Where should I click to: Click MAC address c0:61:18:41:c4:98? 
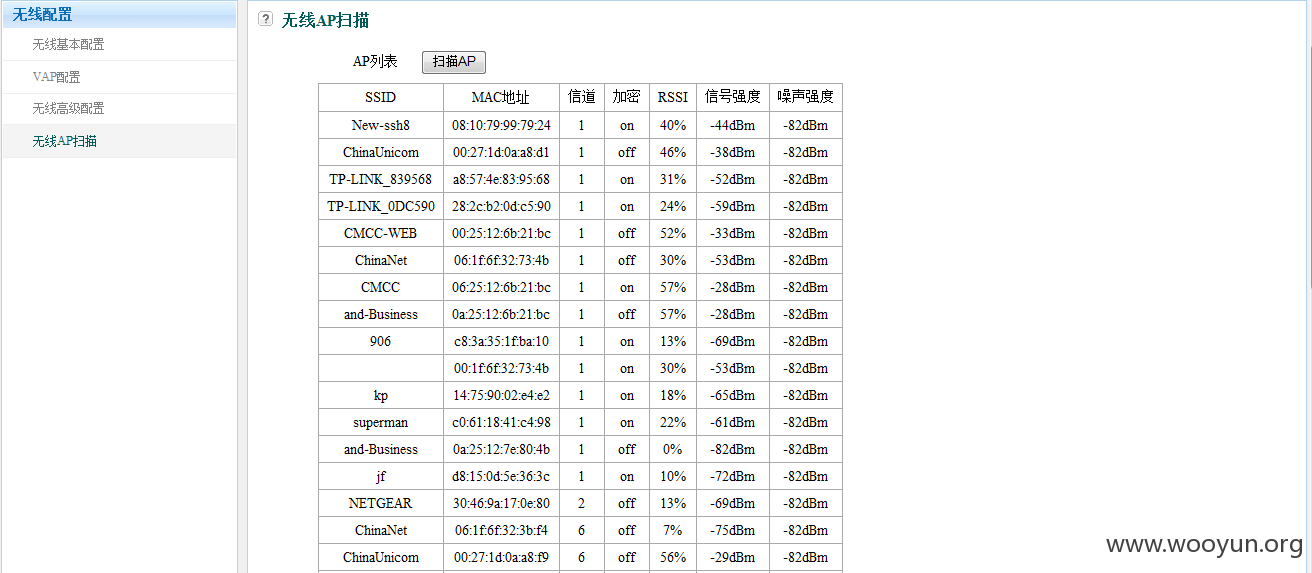coord(501,422)
